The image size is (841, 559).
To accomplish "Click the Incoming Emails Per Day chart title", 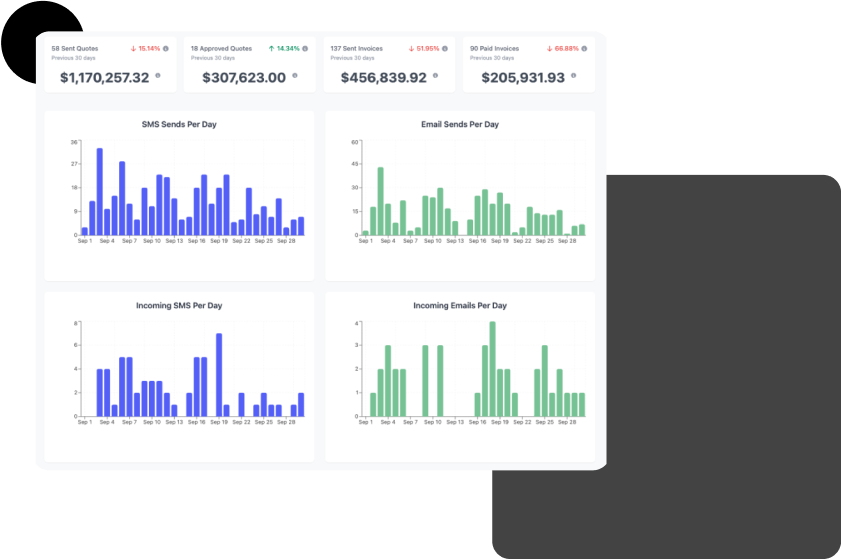I will (460, 305).
